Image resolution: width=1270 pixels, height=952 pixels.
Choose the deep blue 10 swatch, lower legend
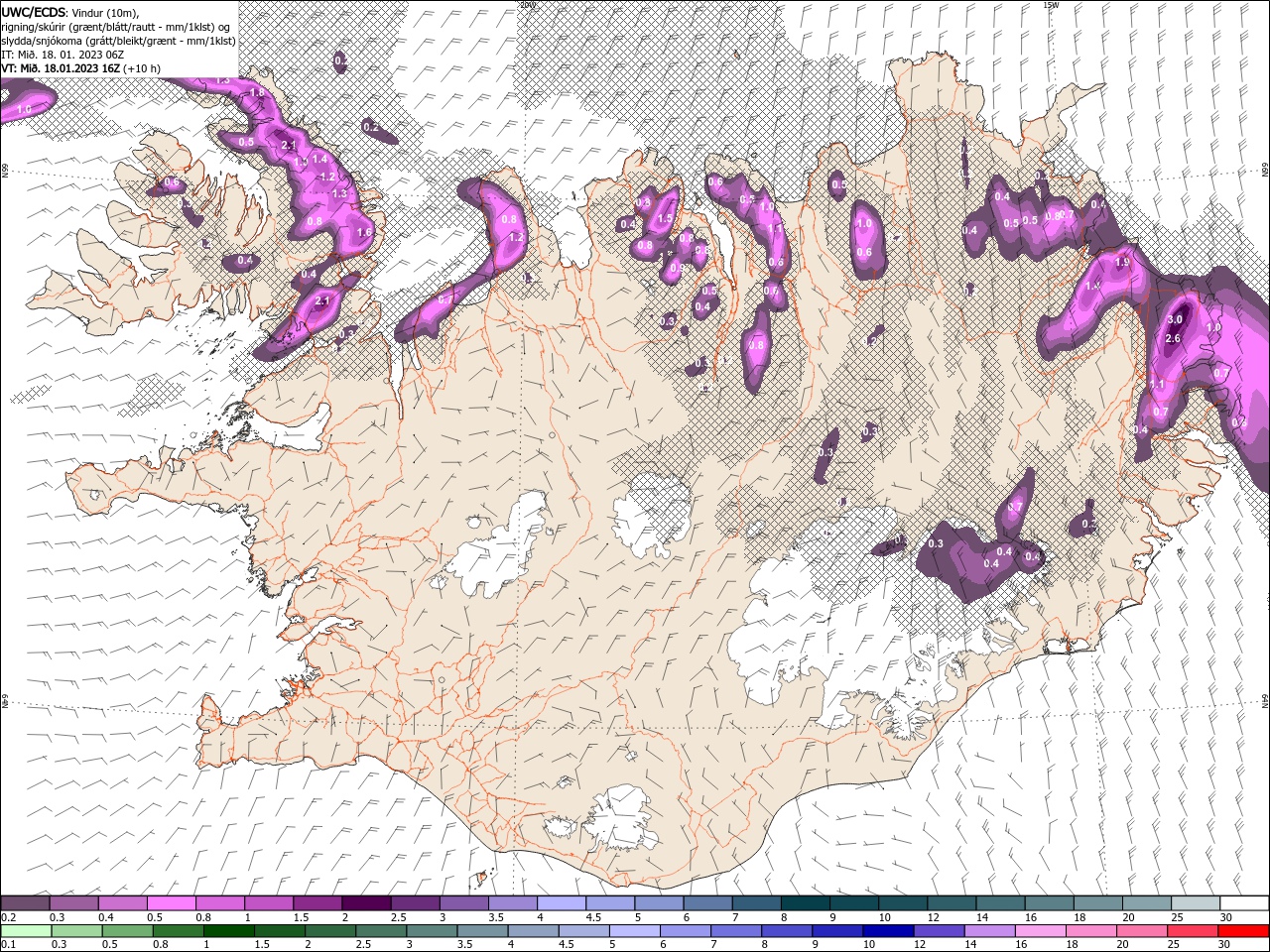888,931
